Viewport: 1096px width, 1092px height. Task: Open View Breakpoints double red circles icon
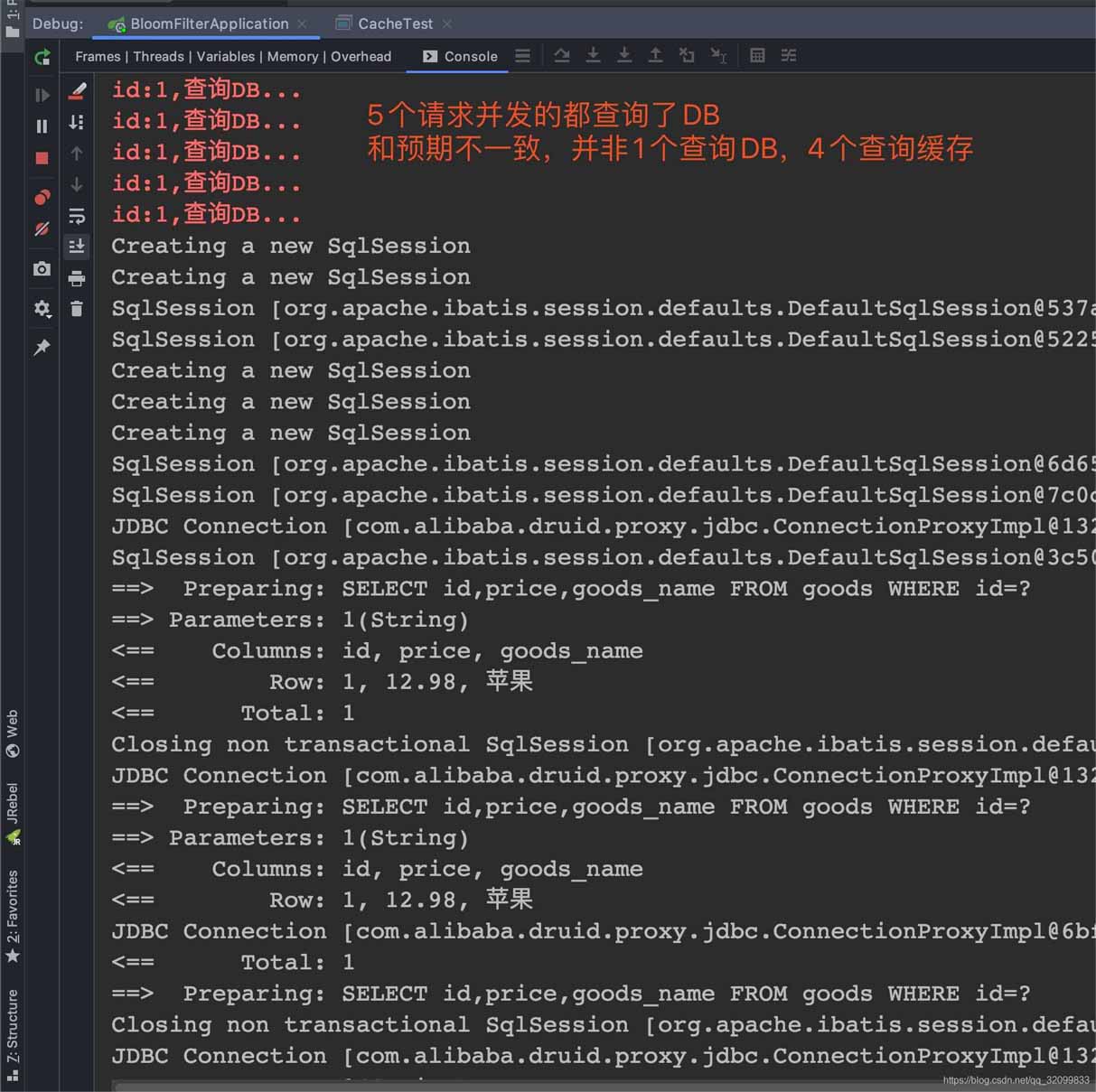click(x=42, y=197)
